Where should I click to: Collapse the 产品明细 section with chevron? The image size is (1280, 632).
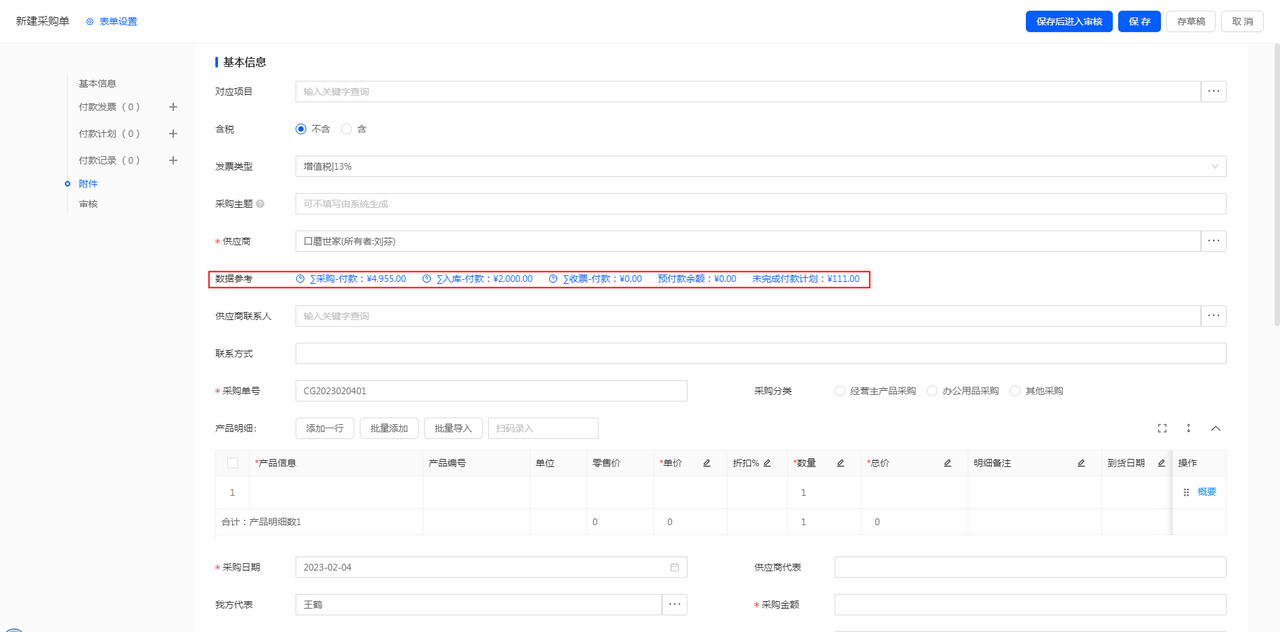click(1216, 428)
